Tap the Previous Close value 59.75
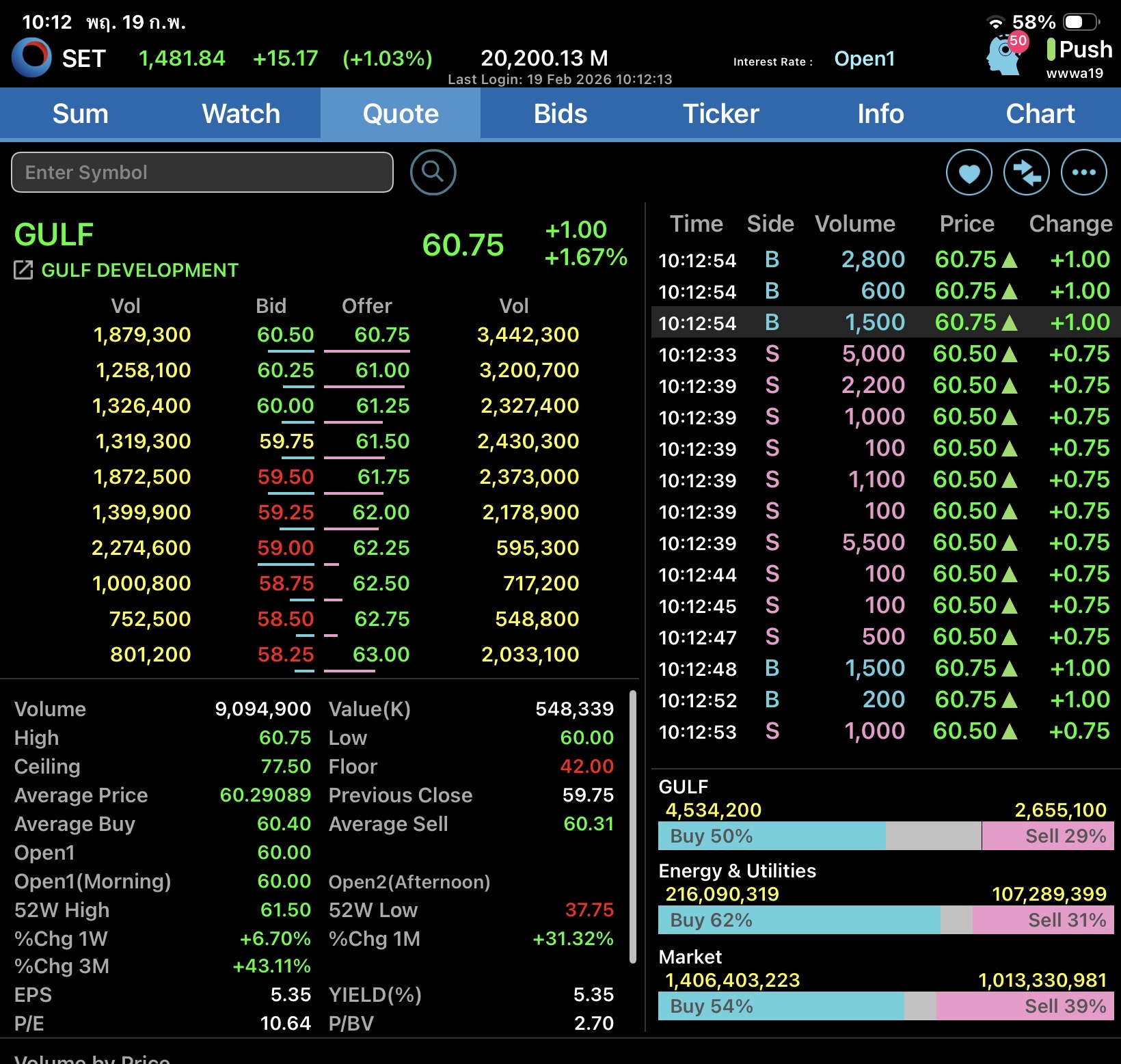 tap(588, 795)
